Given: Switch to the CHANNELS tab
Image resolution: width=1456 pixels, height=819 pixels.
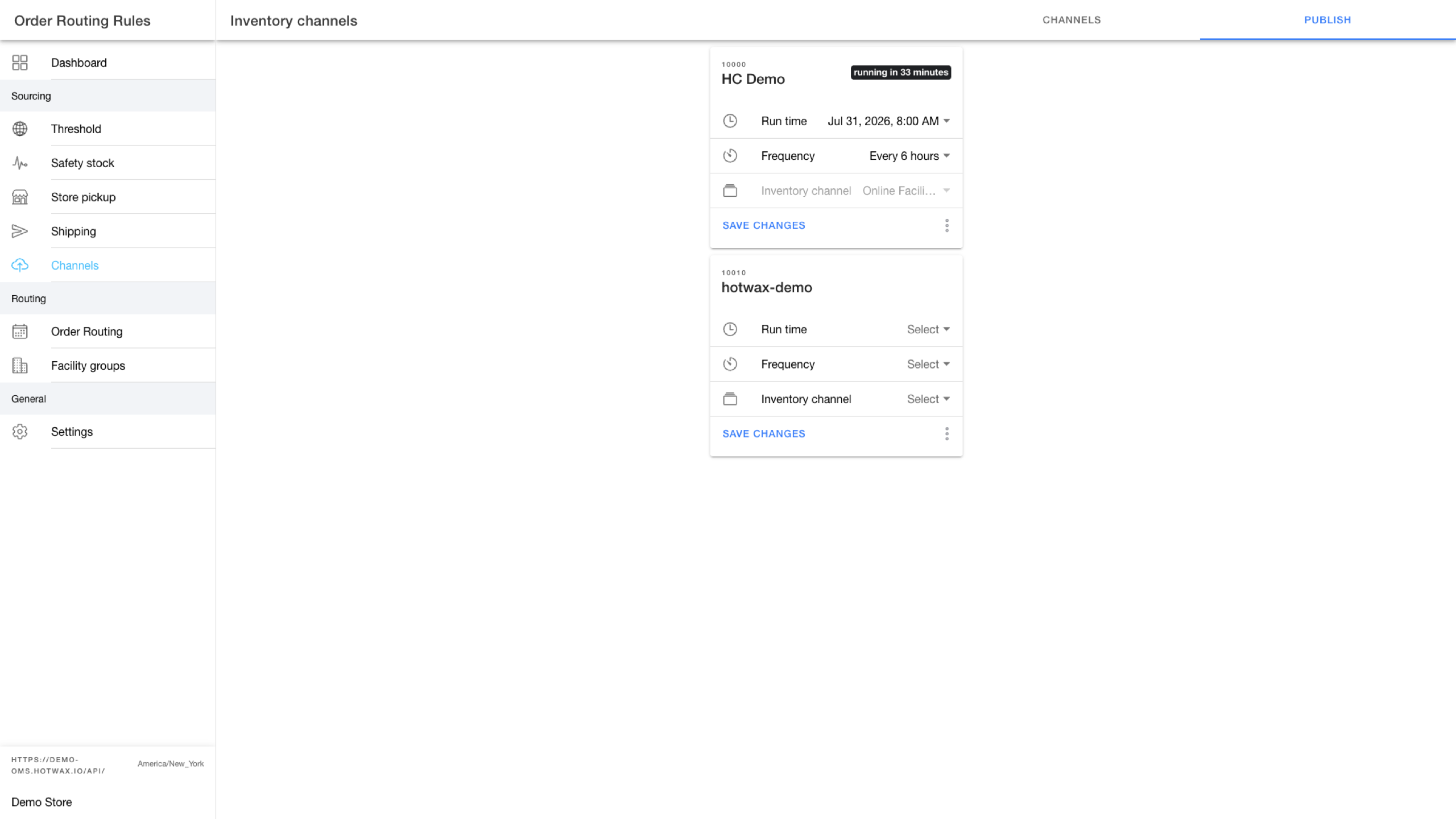Looking at the screenshot, I should [x=1072, y=20].
